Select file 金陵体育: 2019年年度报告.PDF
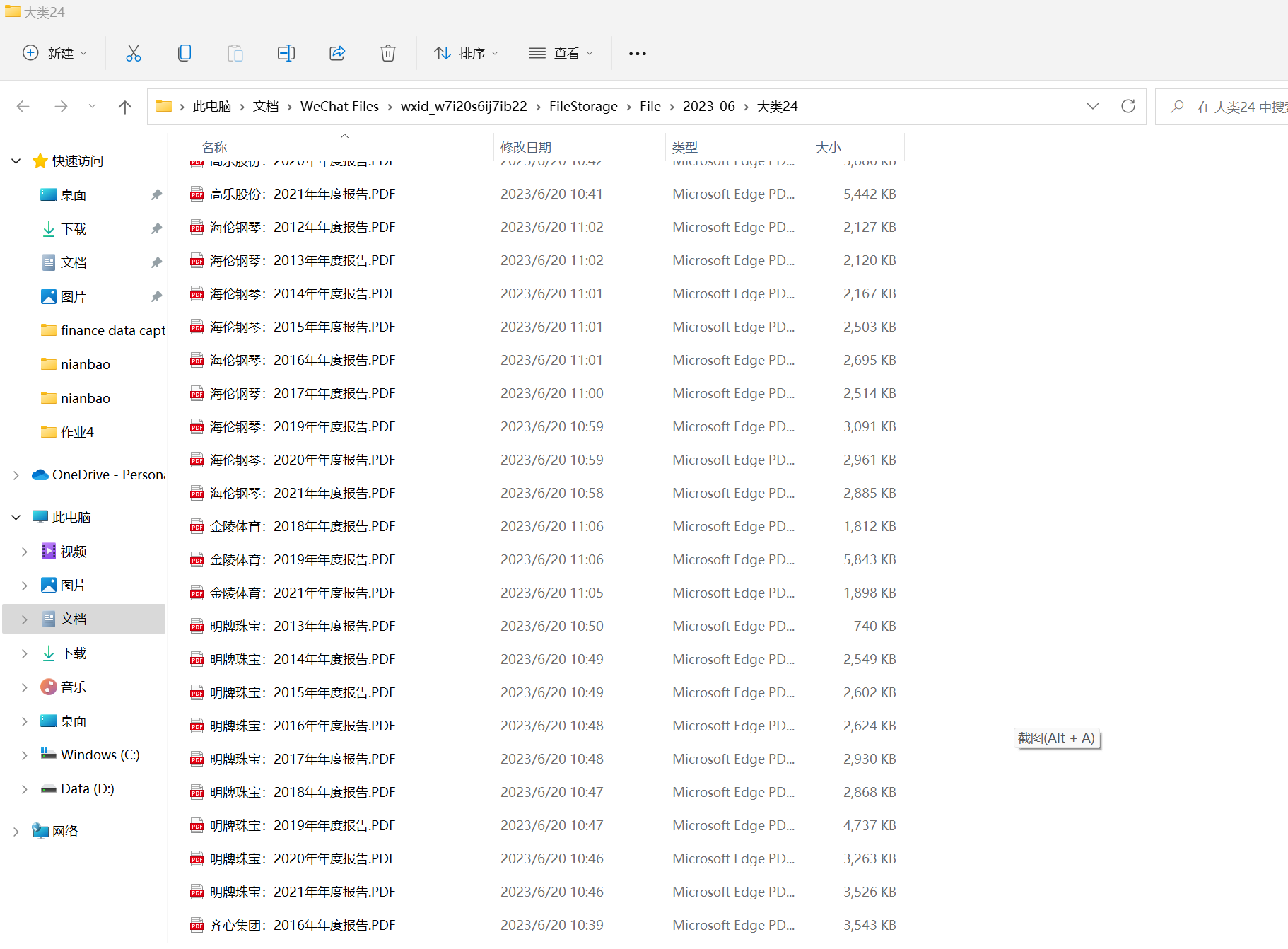 (303, 560)
